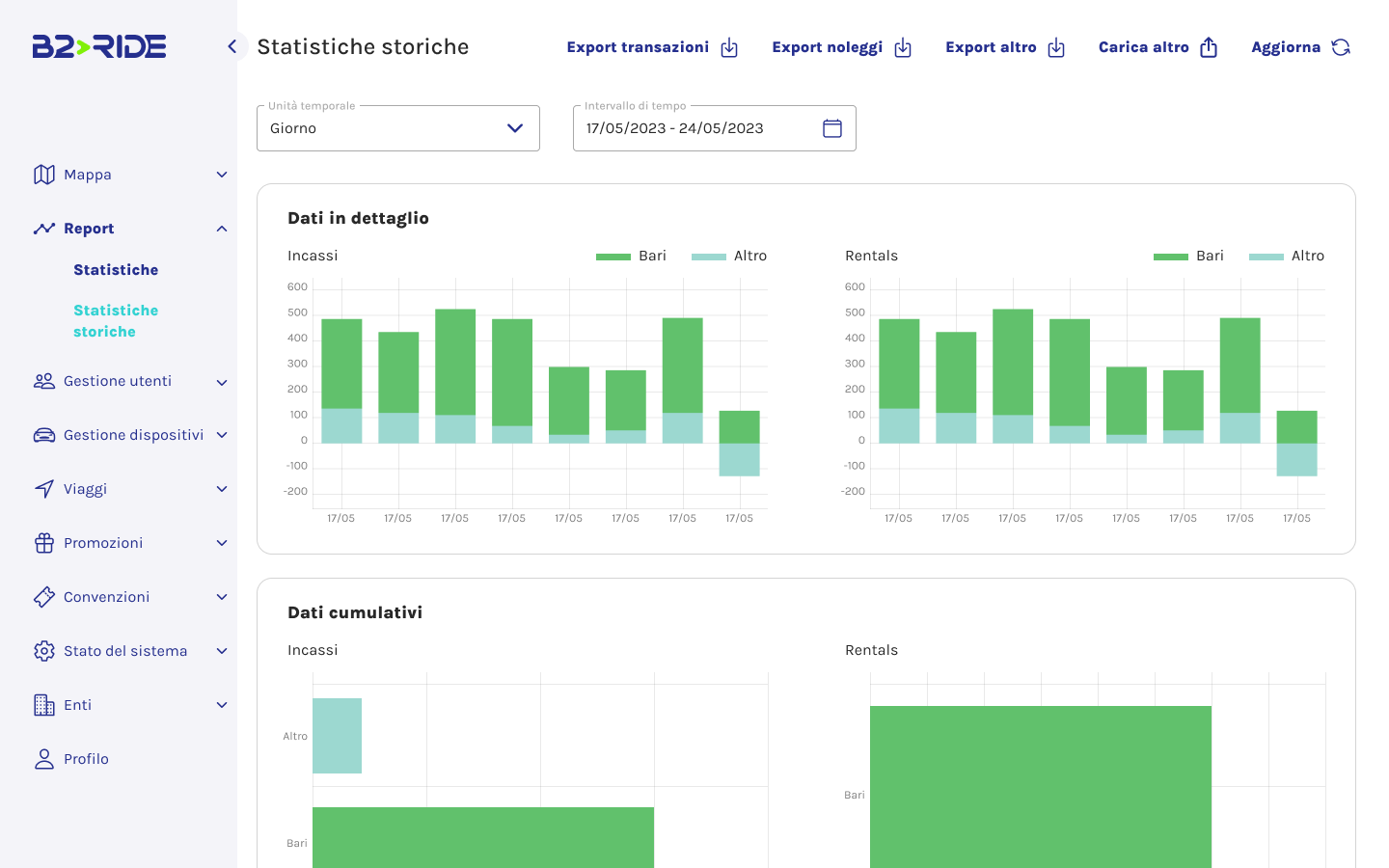This screenshot has height=868, width=1389.
Task: Click the Enti building icon
Action: 44,705
